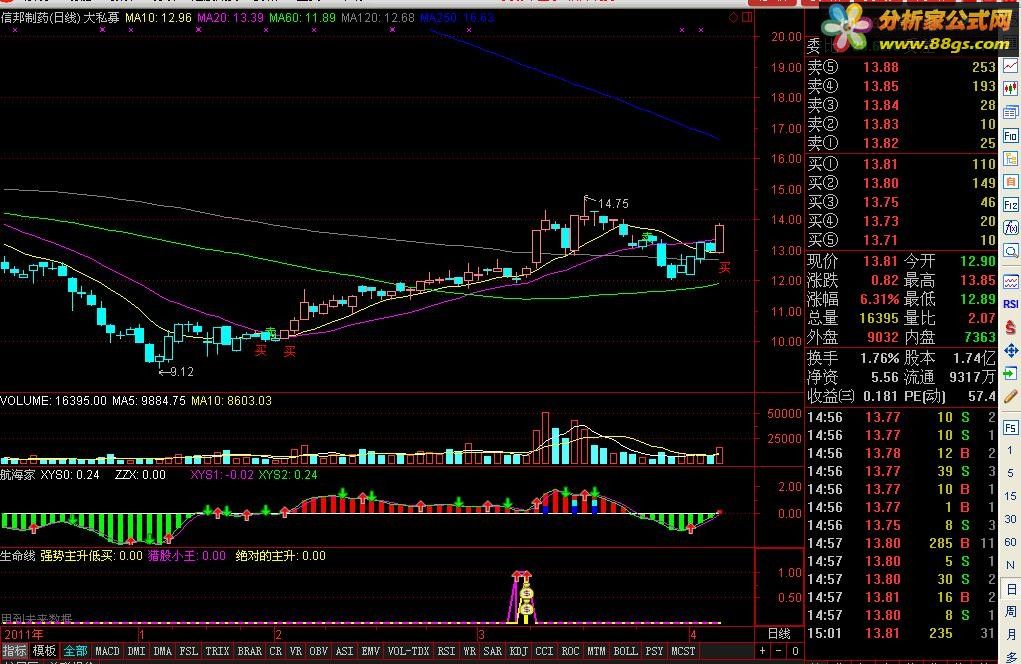
Task: Switch to VOL-TDX indicator tab
Action: 408,651
